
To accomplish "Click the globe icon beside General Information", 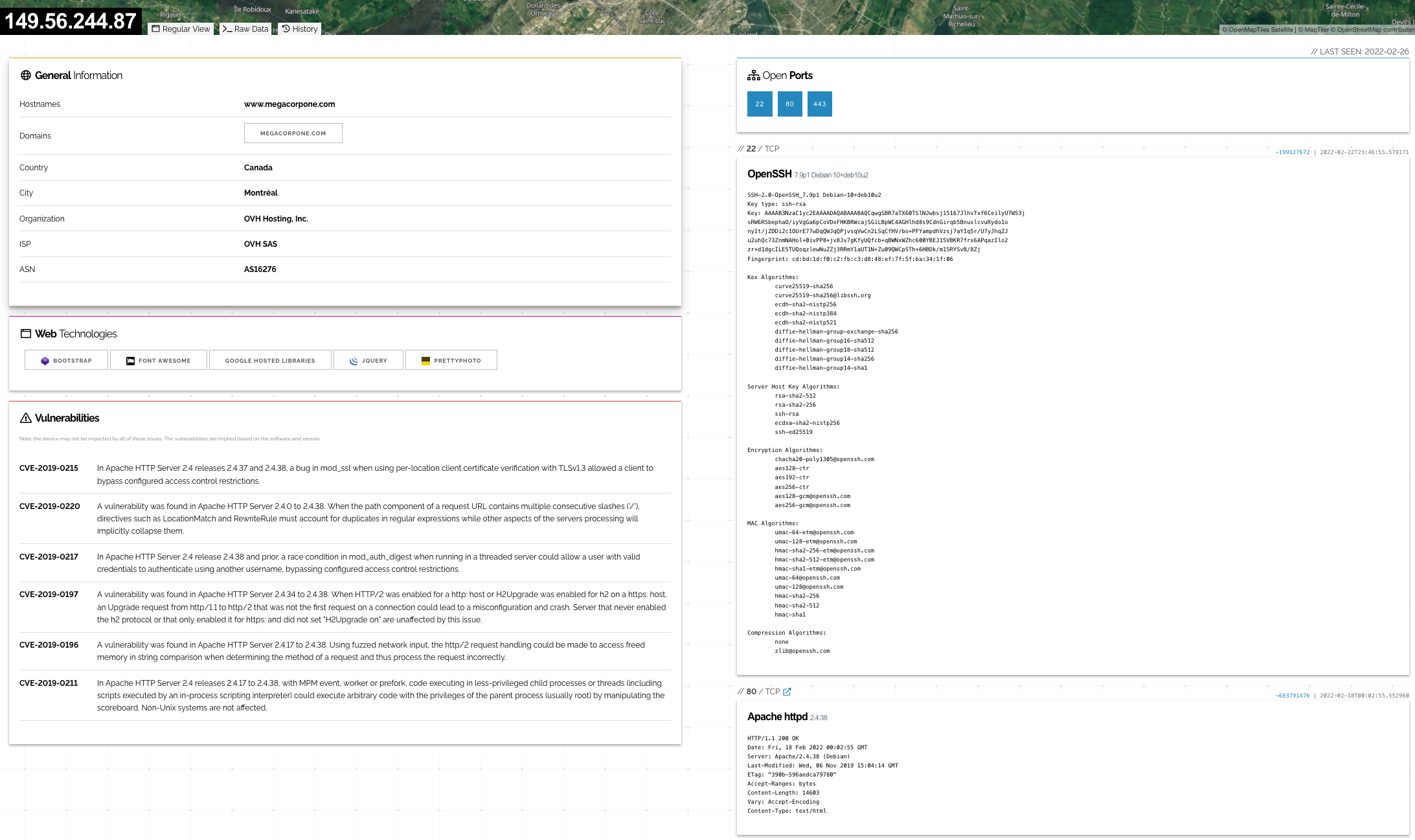I will [26, 75].
